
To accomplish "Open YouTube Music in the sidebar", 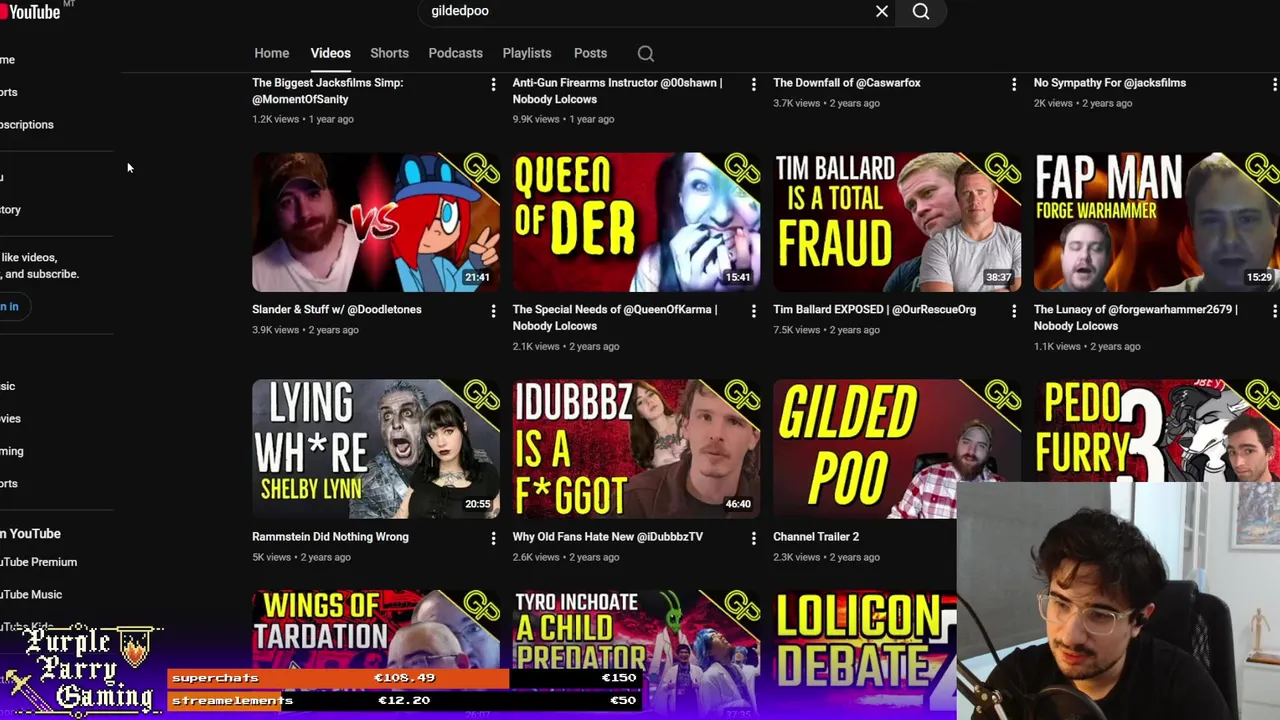I will pyautogui.click(x=31, y=594).
